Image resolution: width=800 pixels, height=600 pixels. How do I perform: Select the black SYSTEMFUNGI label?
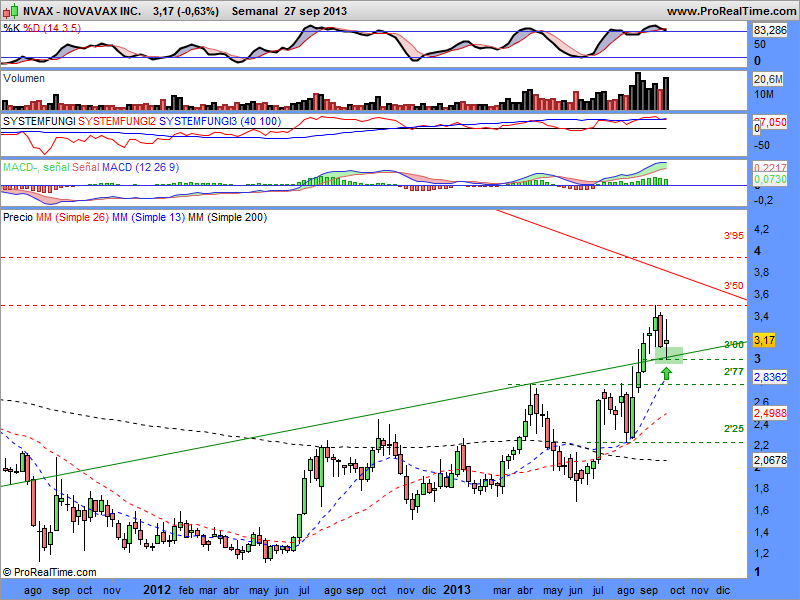coord(39,121)
